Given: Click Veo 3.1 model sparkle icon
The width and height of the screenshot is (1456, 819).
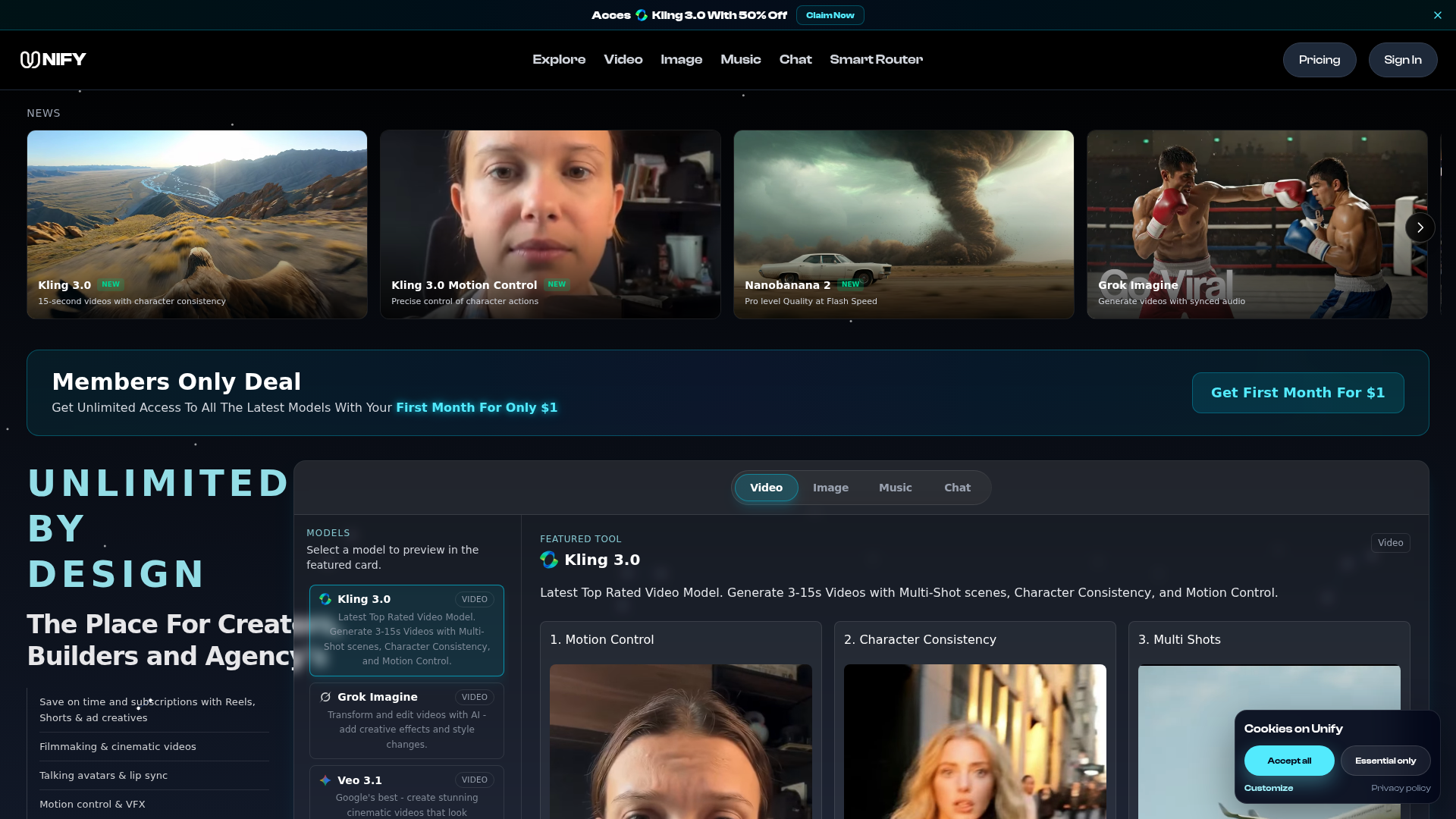Looking at the screenshot, I should pos(325,780).
